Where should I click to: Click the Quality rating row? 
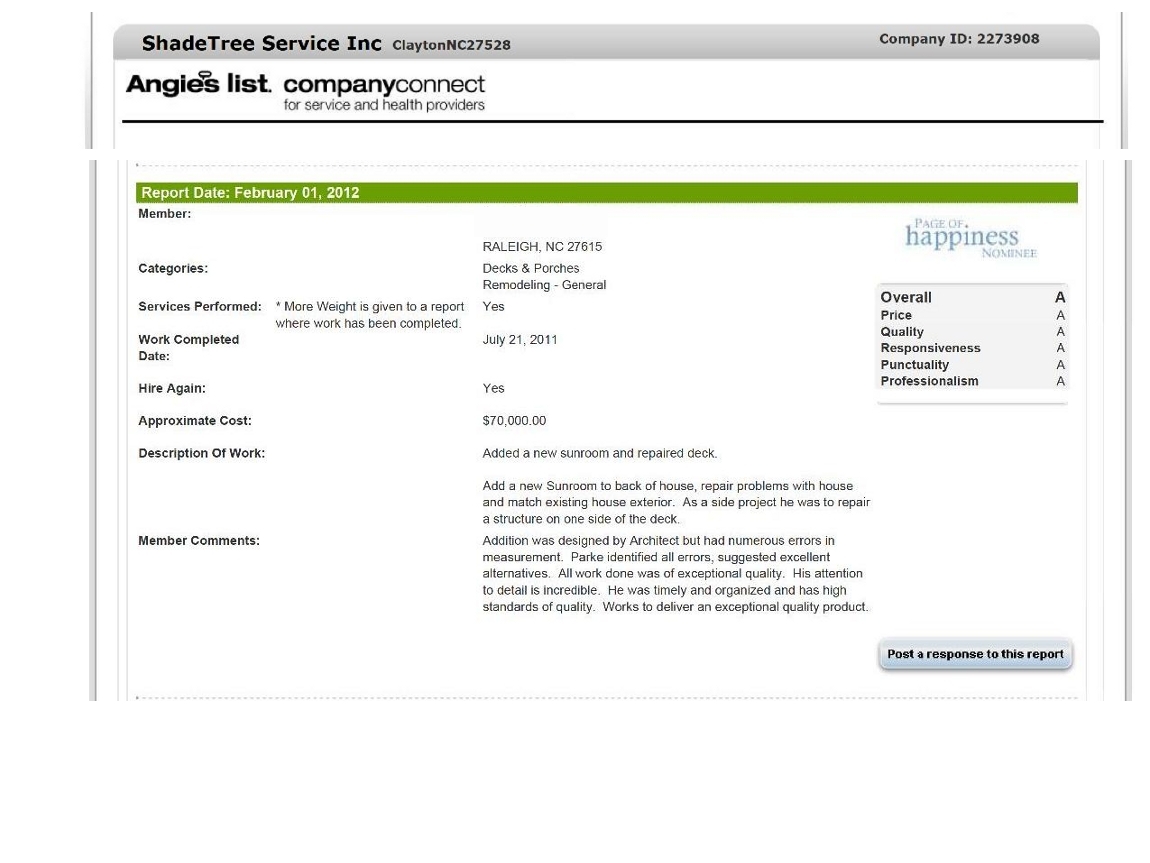[x=971, y=332]
